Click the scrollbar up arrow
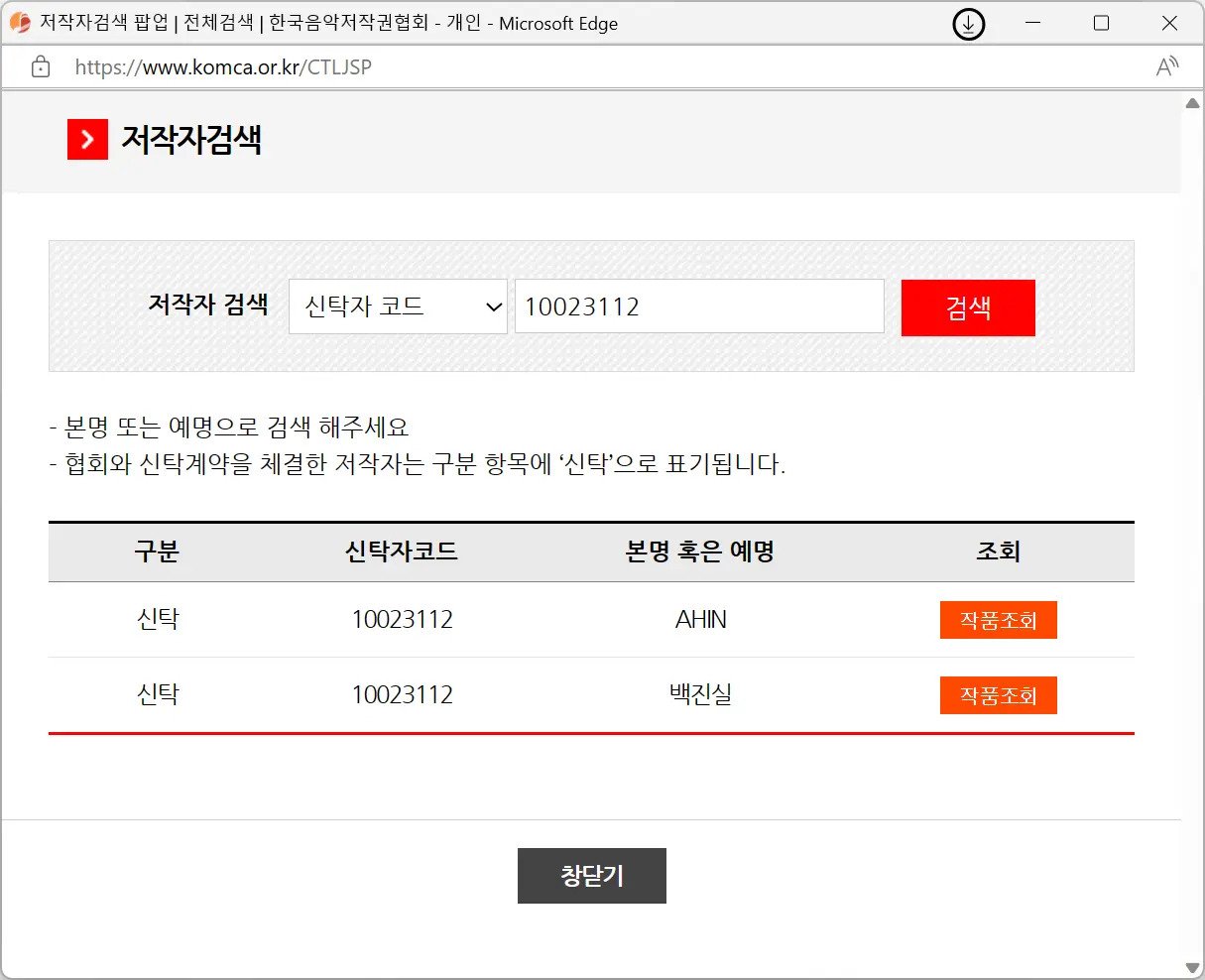Image resolution: width=1205 pixels, height=980 pixels. pos(1192,103)
